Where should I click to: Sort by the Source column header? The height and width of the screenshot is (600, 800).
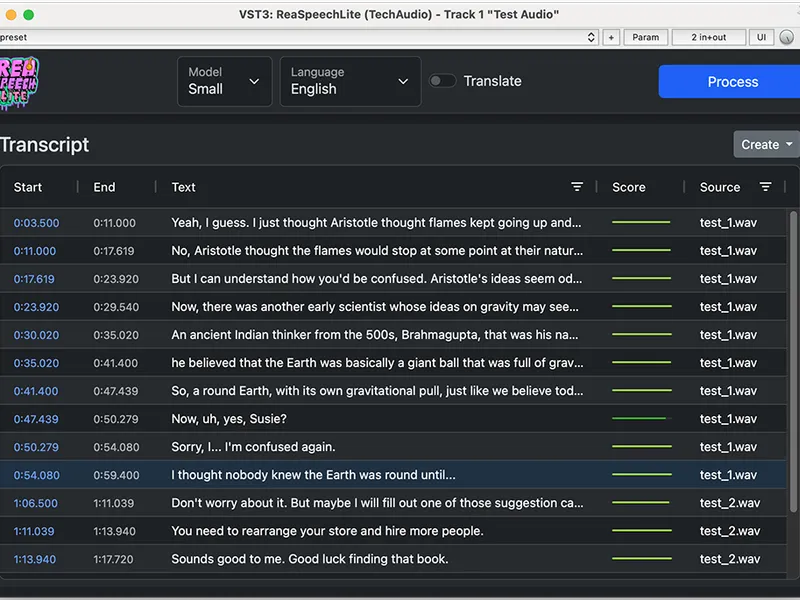719,187
